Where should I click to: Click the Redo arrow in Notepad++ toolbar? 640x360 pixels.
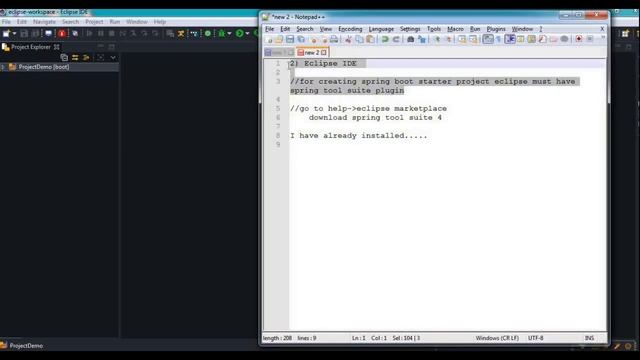pyautogui.click(x=396, y=39)
